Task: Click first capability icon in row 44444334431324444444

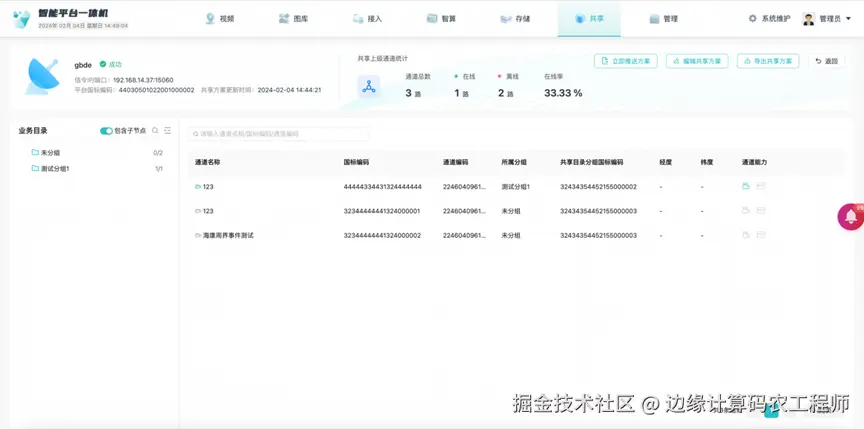Action: point(746,186)
